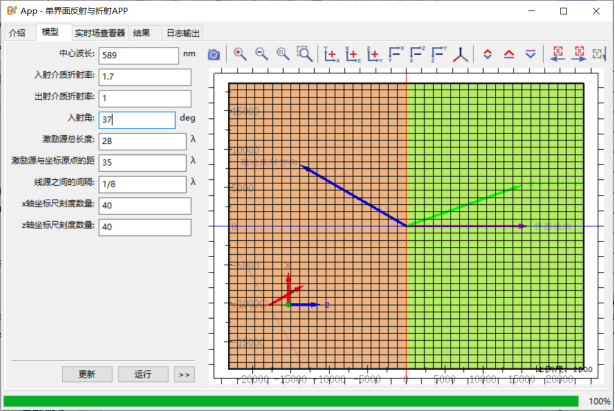Open the 介绍 tab
This screenshot has width=615, height=411.
[17, 33]
